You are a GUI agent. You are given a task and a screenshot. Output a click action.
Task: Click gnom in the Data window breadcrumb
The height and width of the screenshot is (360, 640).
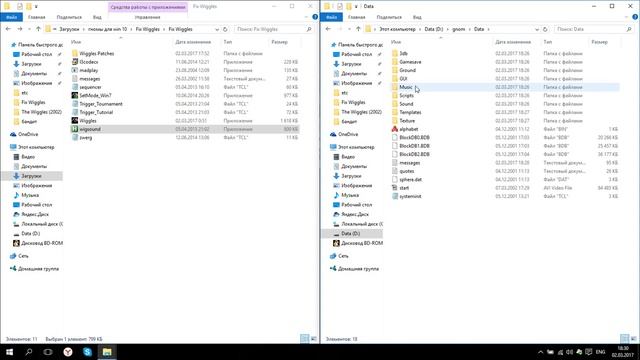(x=458, y=29)
